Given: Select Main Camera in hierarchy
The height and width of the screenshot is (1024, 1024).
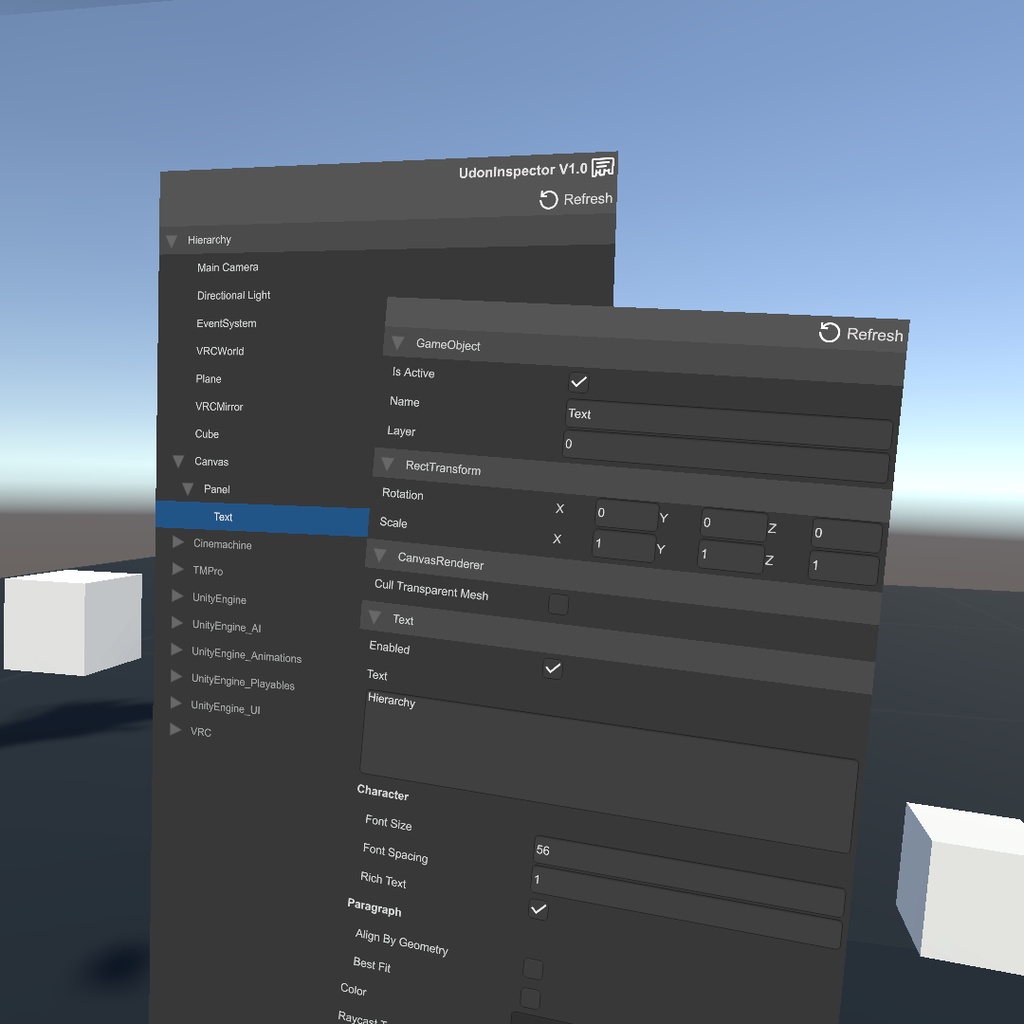Looking at the screenshot, I should tap(228, 267).
